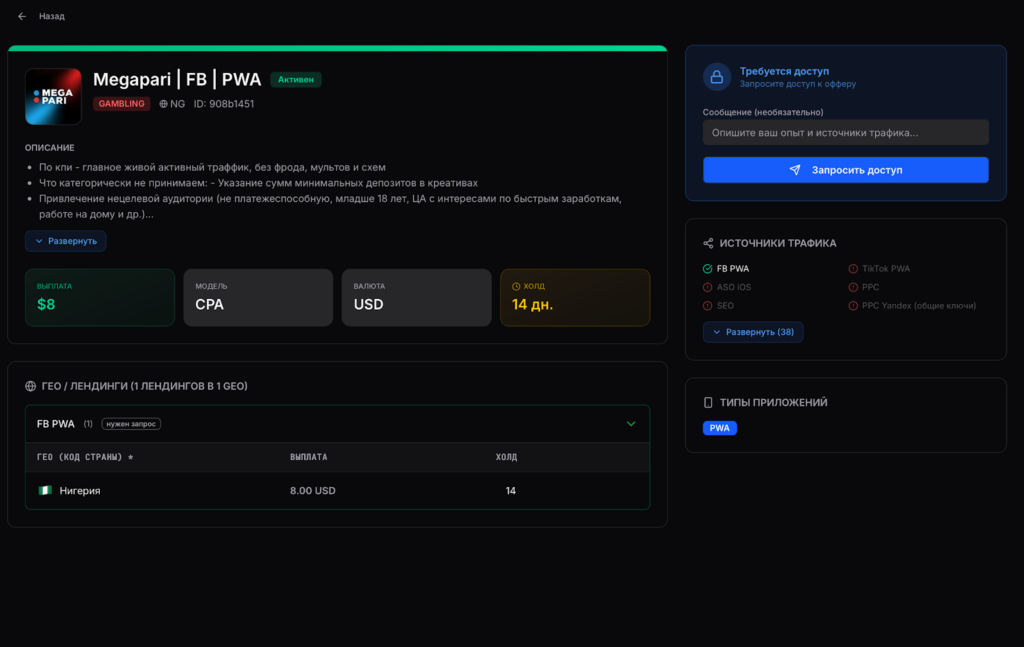
Task: Click the $8 payout value
Action: tap(46, 304)
